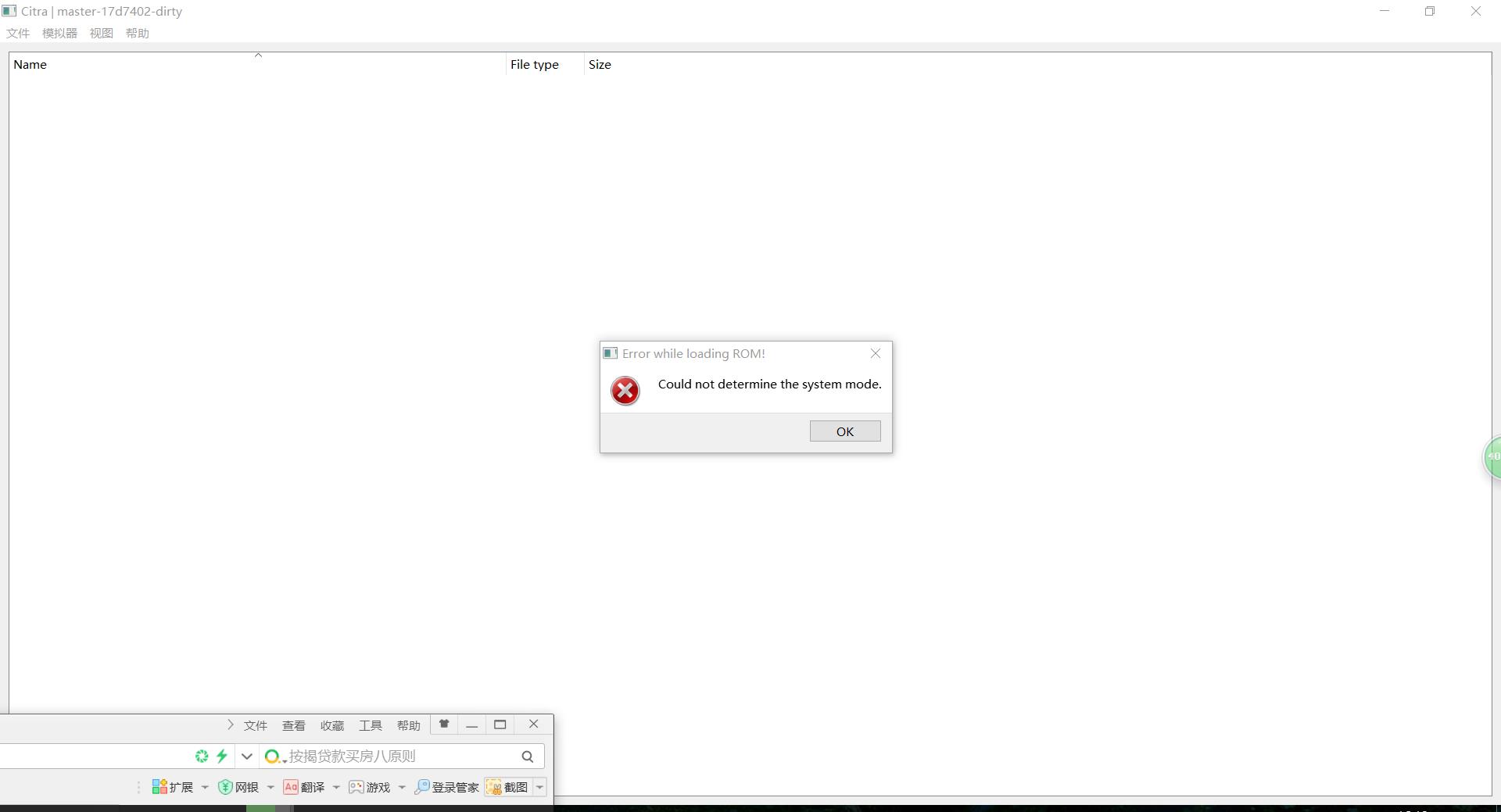Expand the 截图 dropdown arrow

coord(539,787)
